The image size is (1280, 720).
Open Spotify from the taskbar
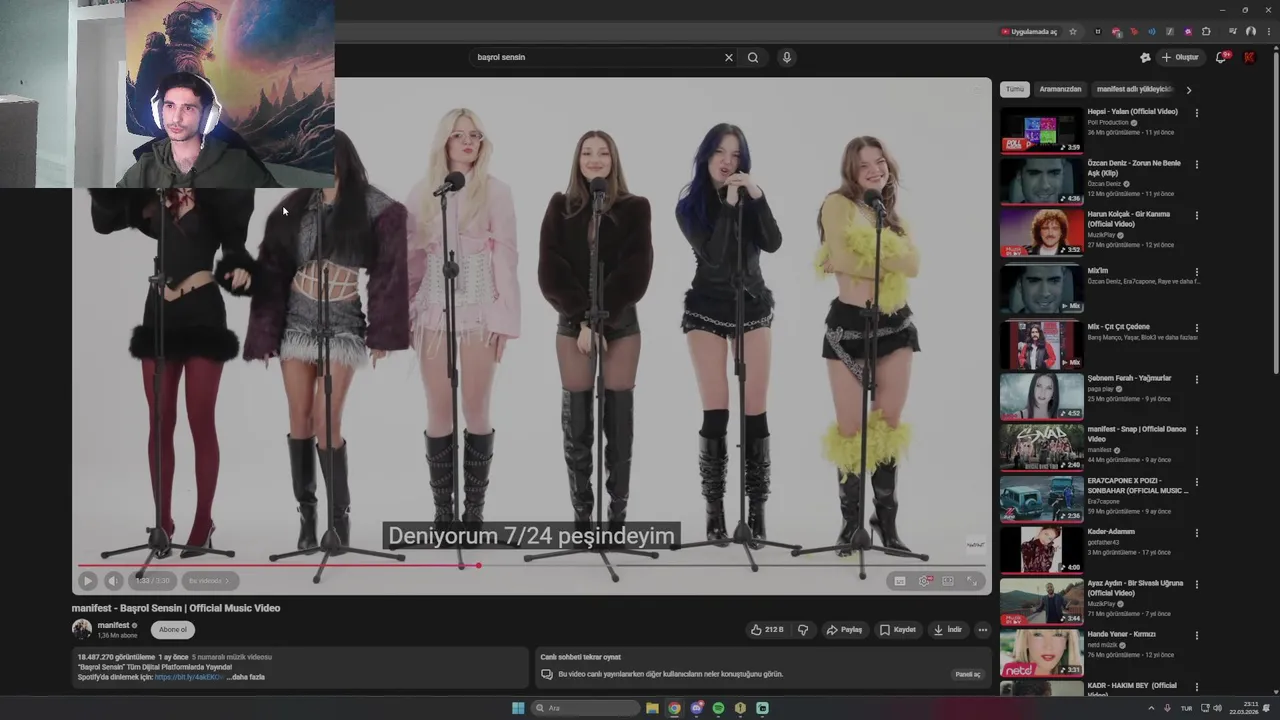click(718, 708)
